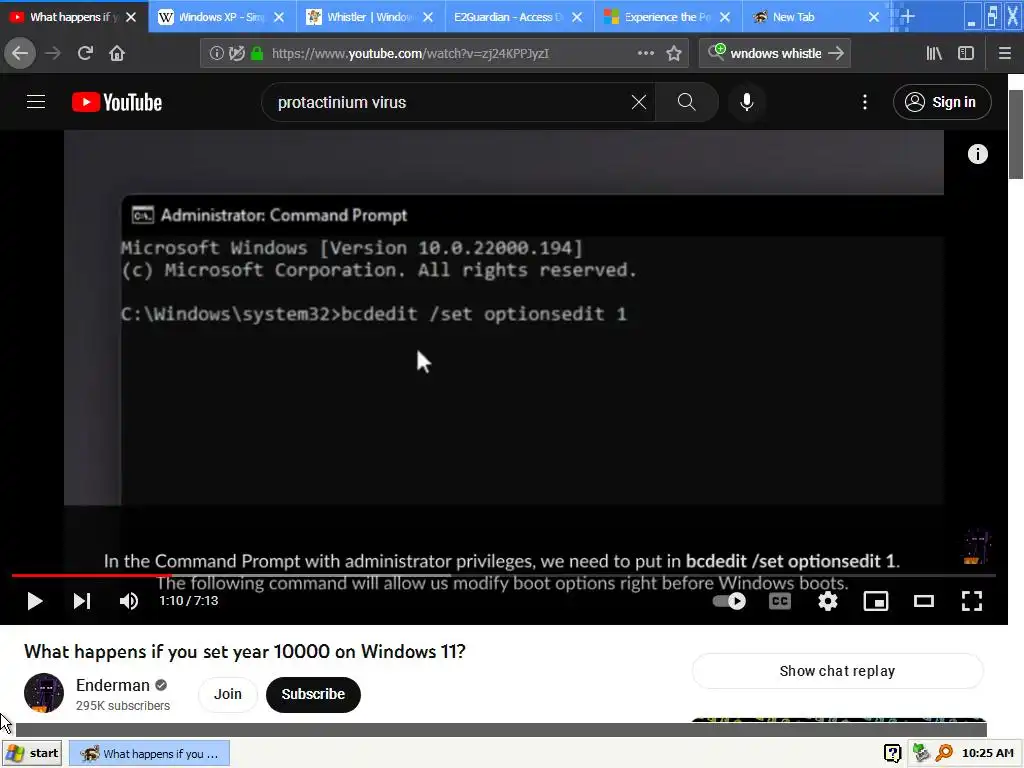
Task: Click the What happens if you taskbar button
Action: pyautogui.click(x=150, y=753)
